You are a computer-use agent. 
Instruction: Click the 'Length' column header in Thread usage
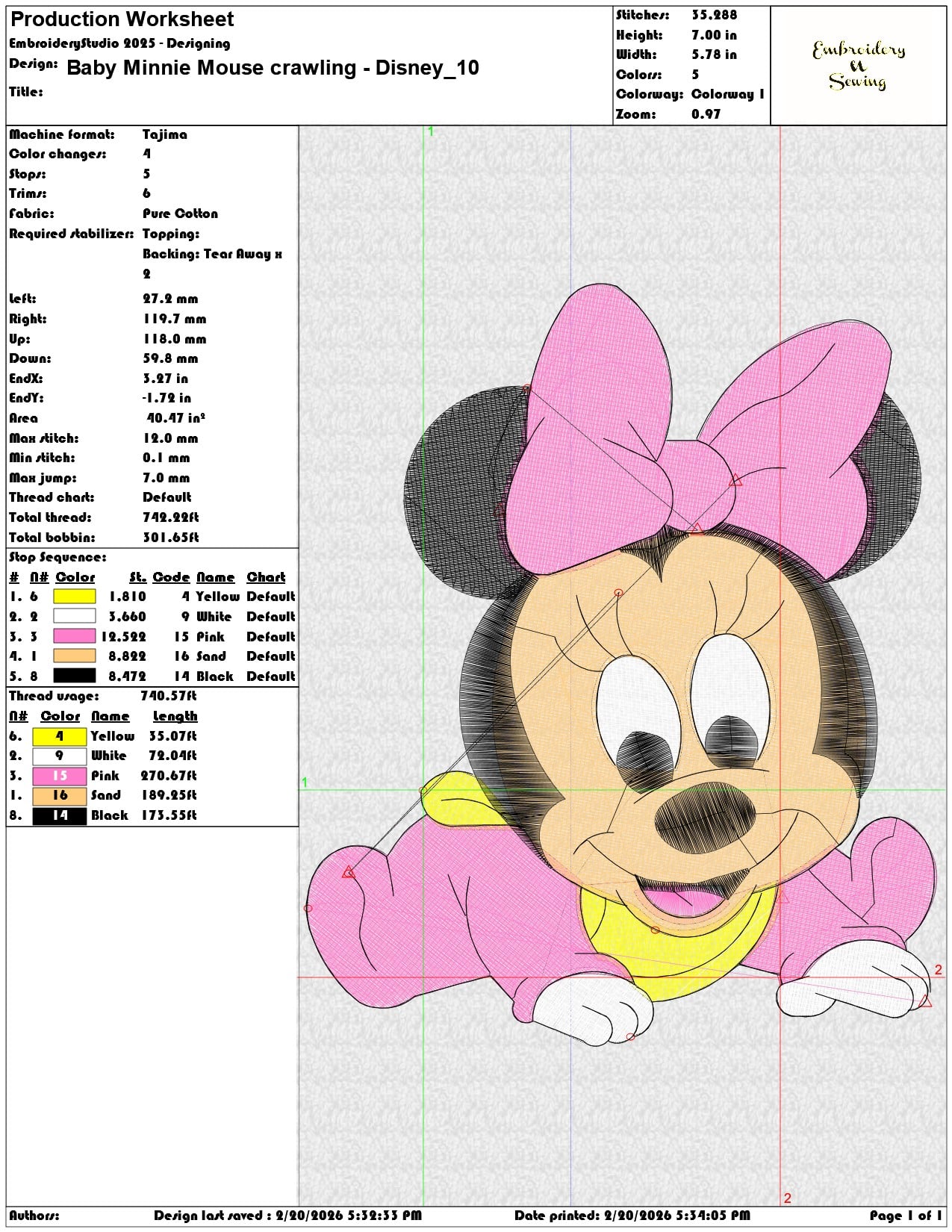point(175,716)
